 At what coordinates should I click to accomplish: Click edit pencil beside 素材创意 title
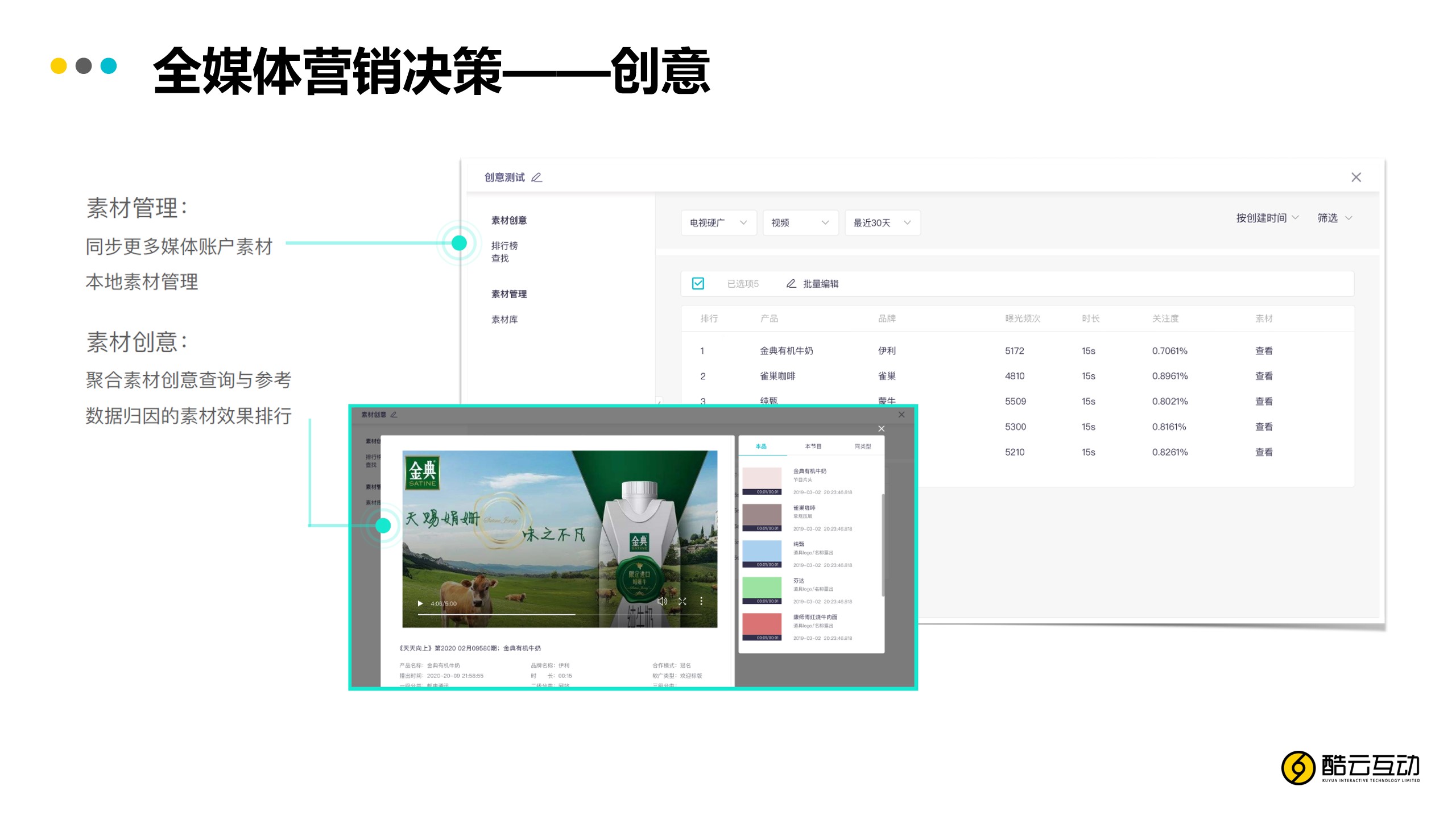pyautogui.click(x=394, y=415)
